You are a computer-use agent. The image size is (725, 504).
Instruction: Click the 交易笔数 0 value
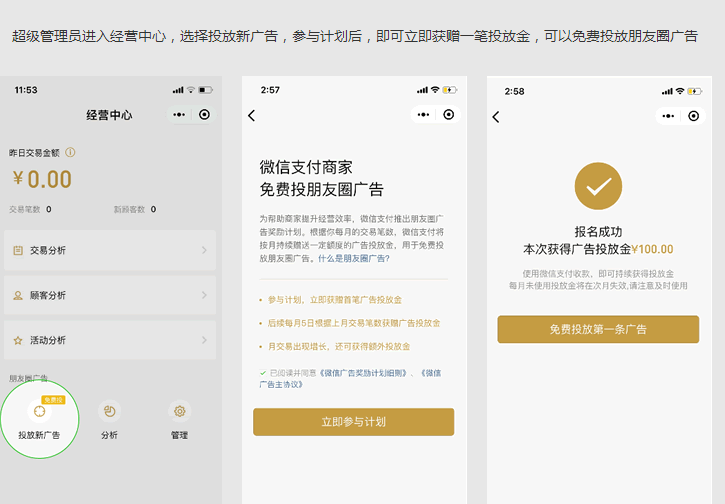point(49,209)
